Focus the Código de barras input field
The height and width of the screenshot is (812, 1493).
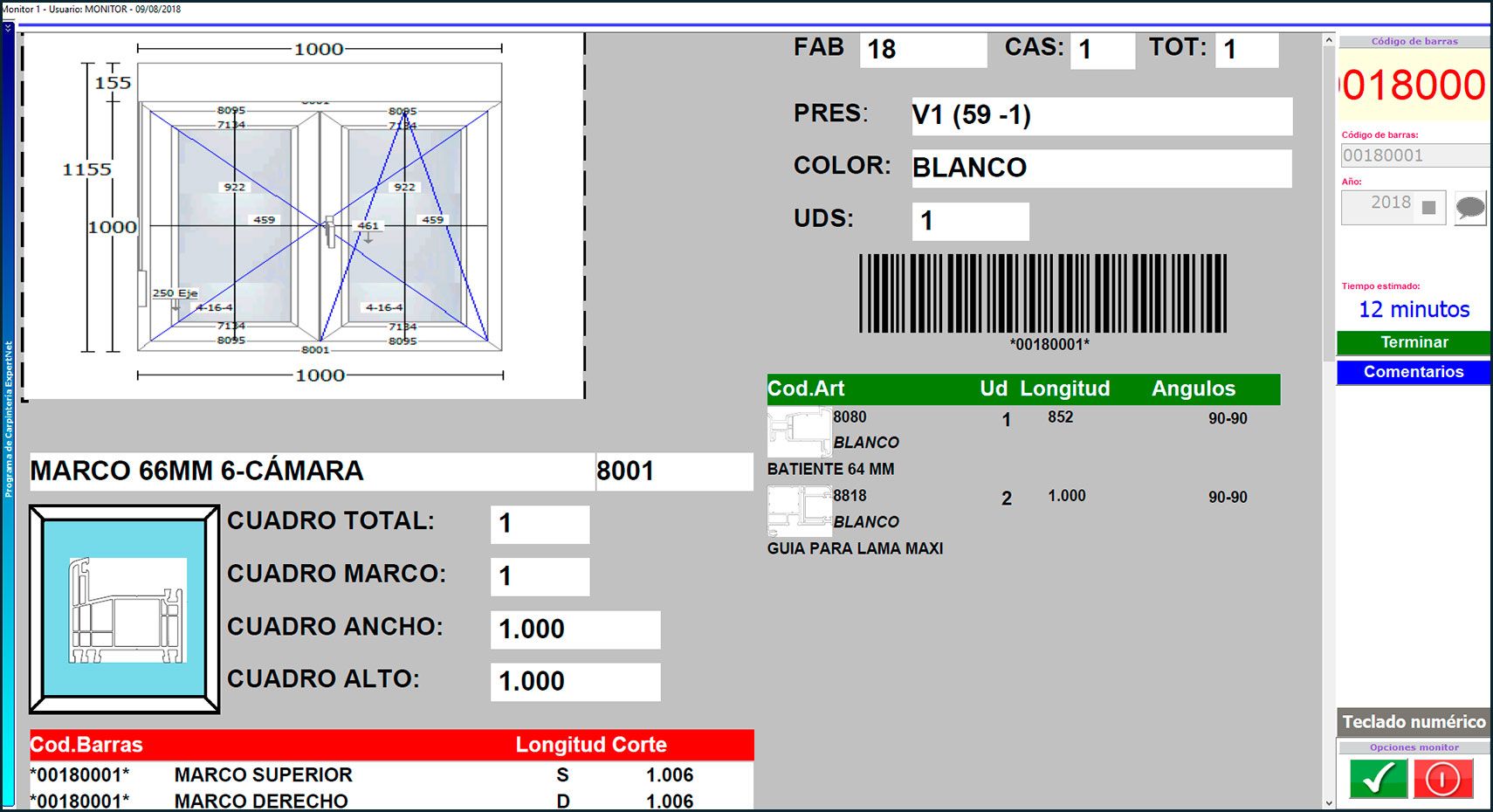click(1413, 155)
